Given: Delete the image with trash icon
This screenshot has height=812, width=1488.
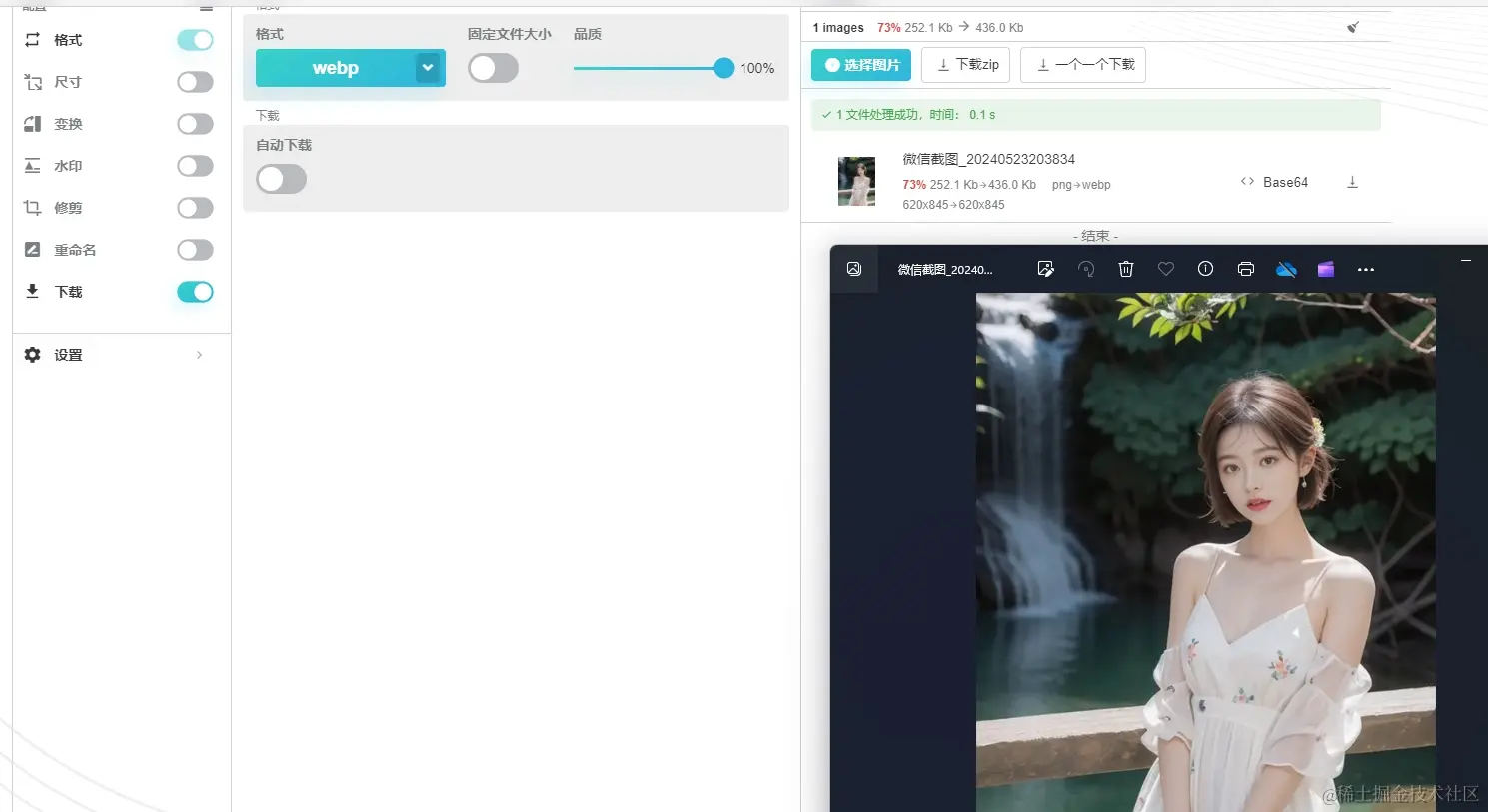Looking at the screenshot, I should pos(1126,269).
